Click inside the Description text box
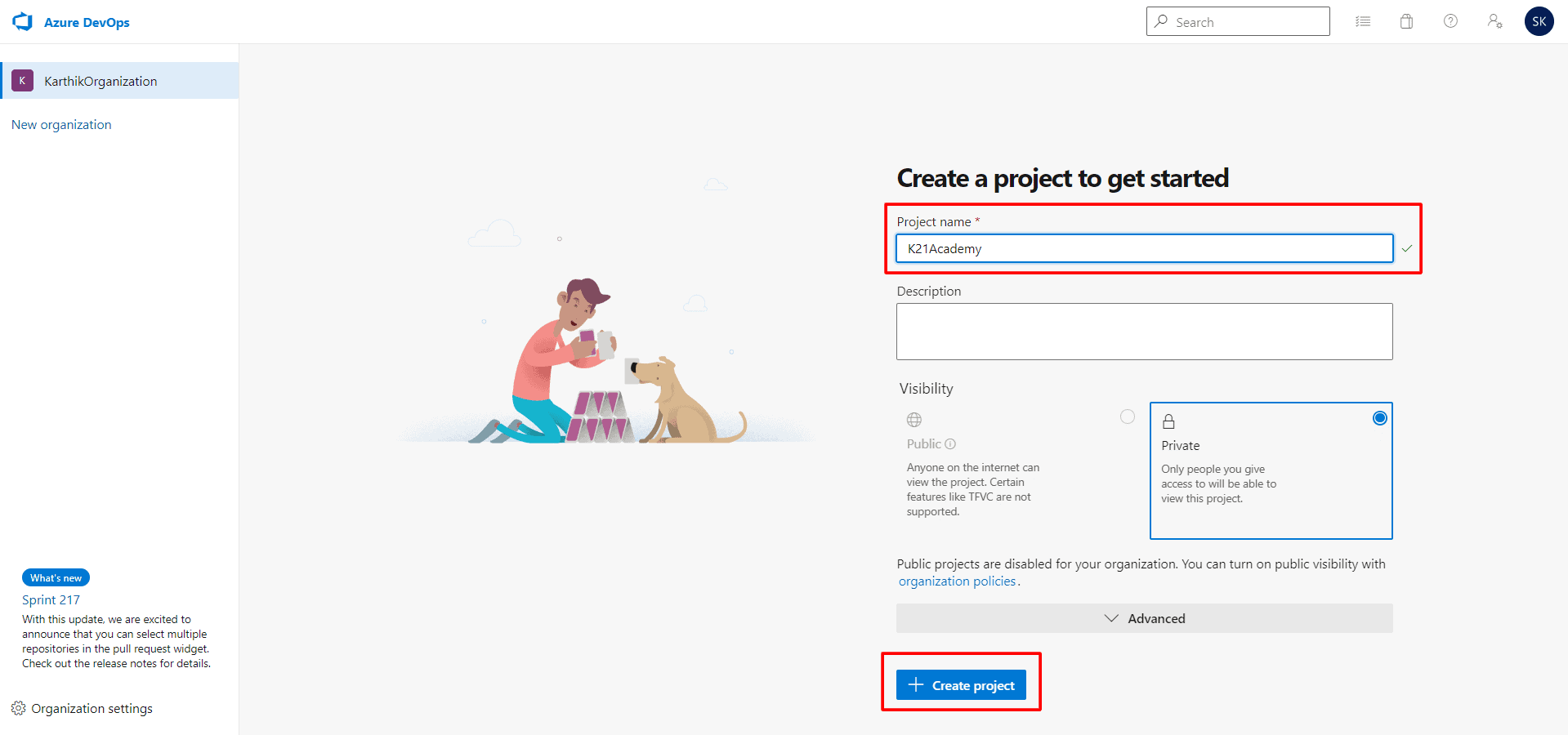The image size is (1568, 735). [1144, 331]
